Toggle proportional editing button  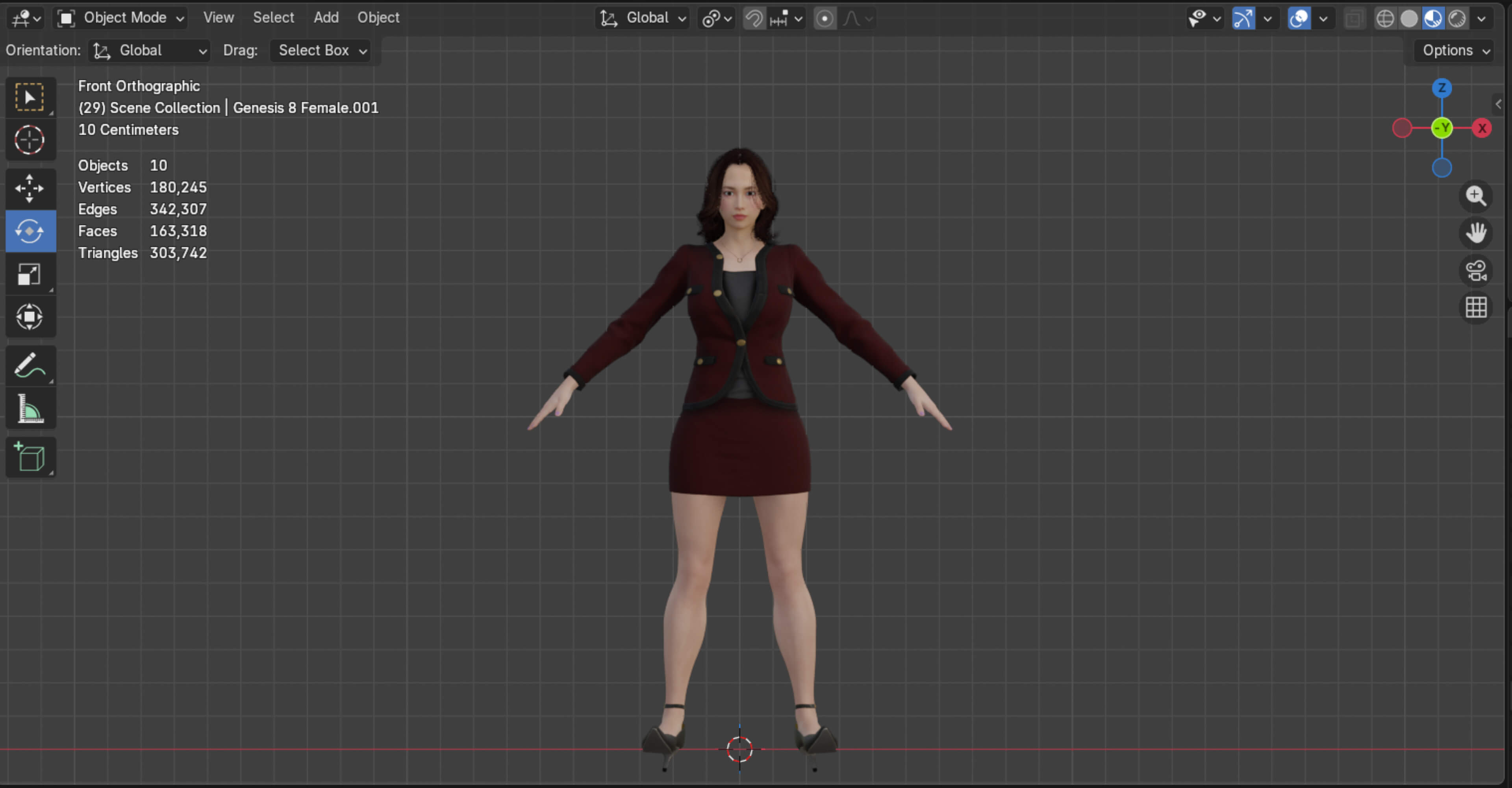825,18
